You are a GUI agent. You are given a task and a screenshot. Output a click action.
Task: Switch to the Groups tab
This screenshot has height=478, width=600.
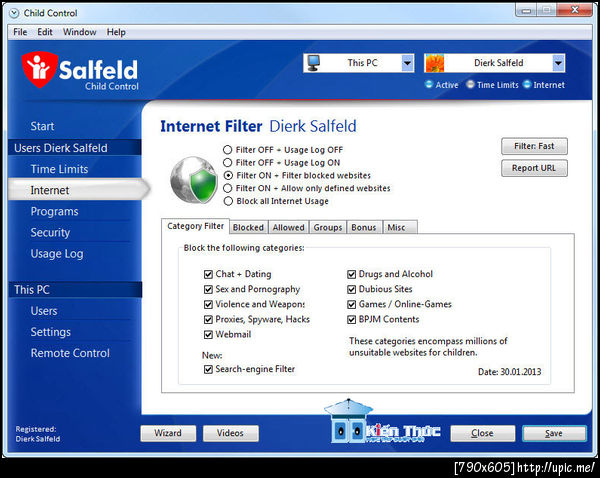click(x=328, y=227)
